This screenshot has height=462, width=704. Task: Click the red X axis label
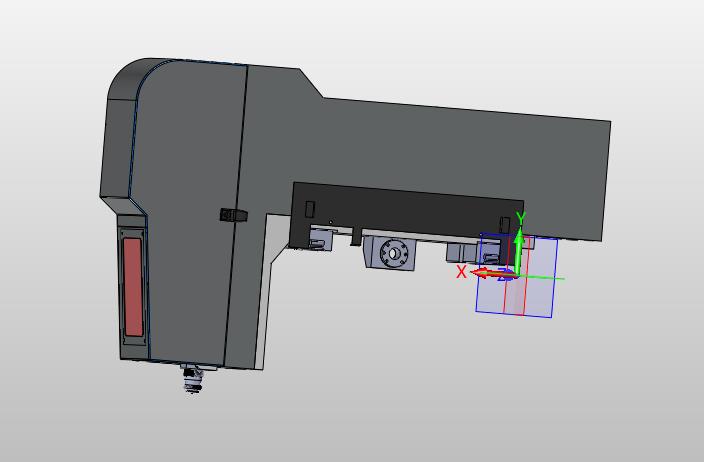pos(462,272)
